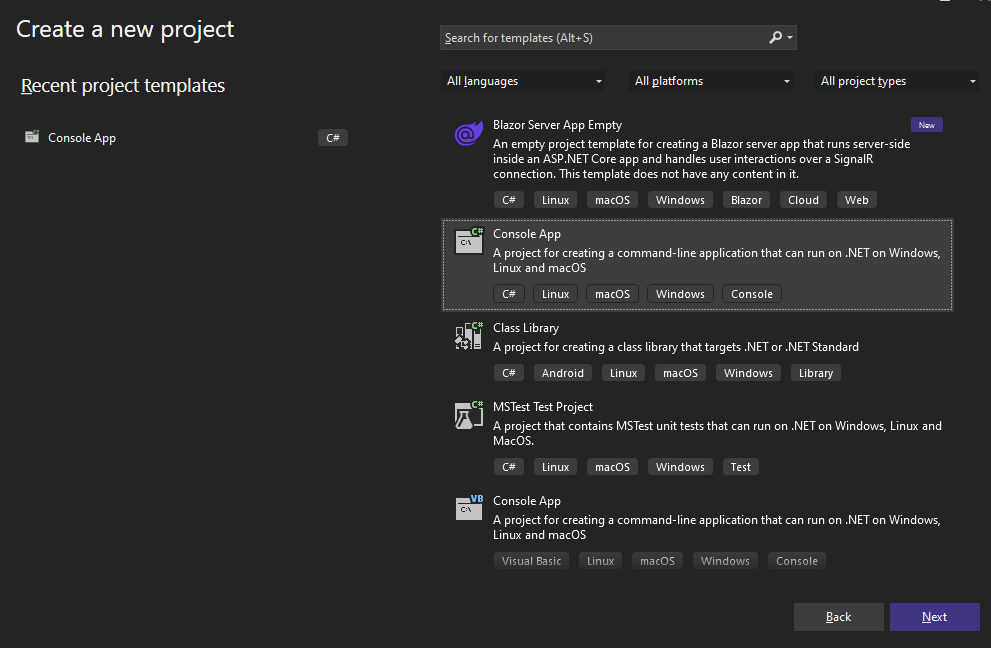Go Back to previous page

(838, 617)
